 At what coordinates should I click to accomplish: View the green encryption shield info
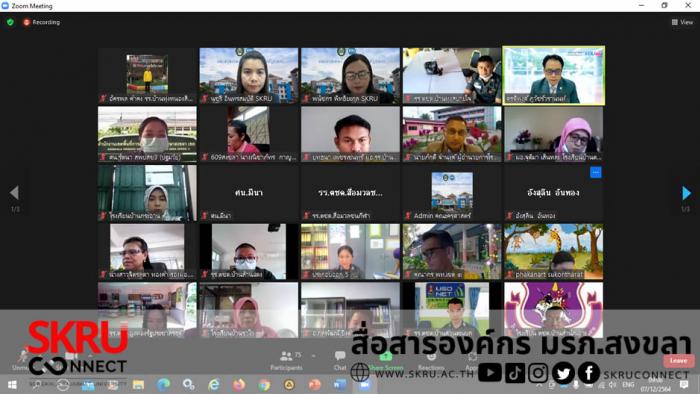[10, 22]
